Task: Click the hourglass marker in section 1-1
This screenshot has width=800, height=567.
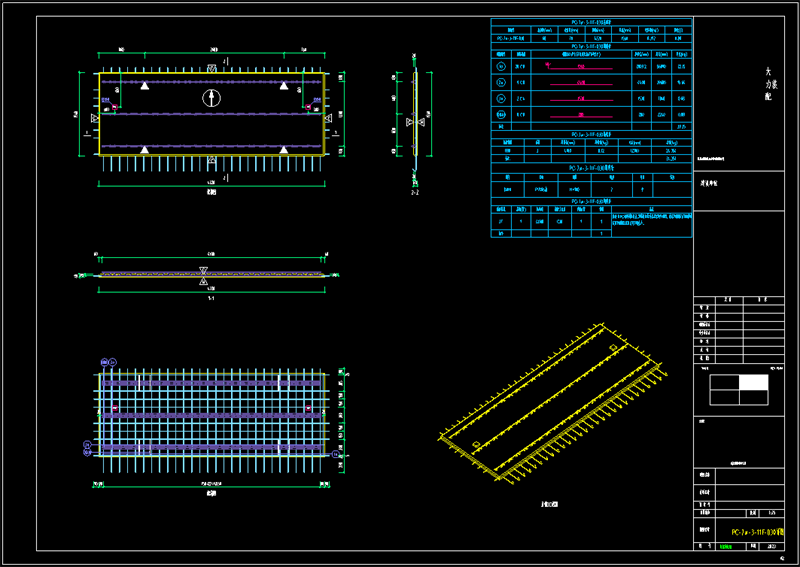Action: tap(204, 276)
